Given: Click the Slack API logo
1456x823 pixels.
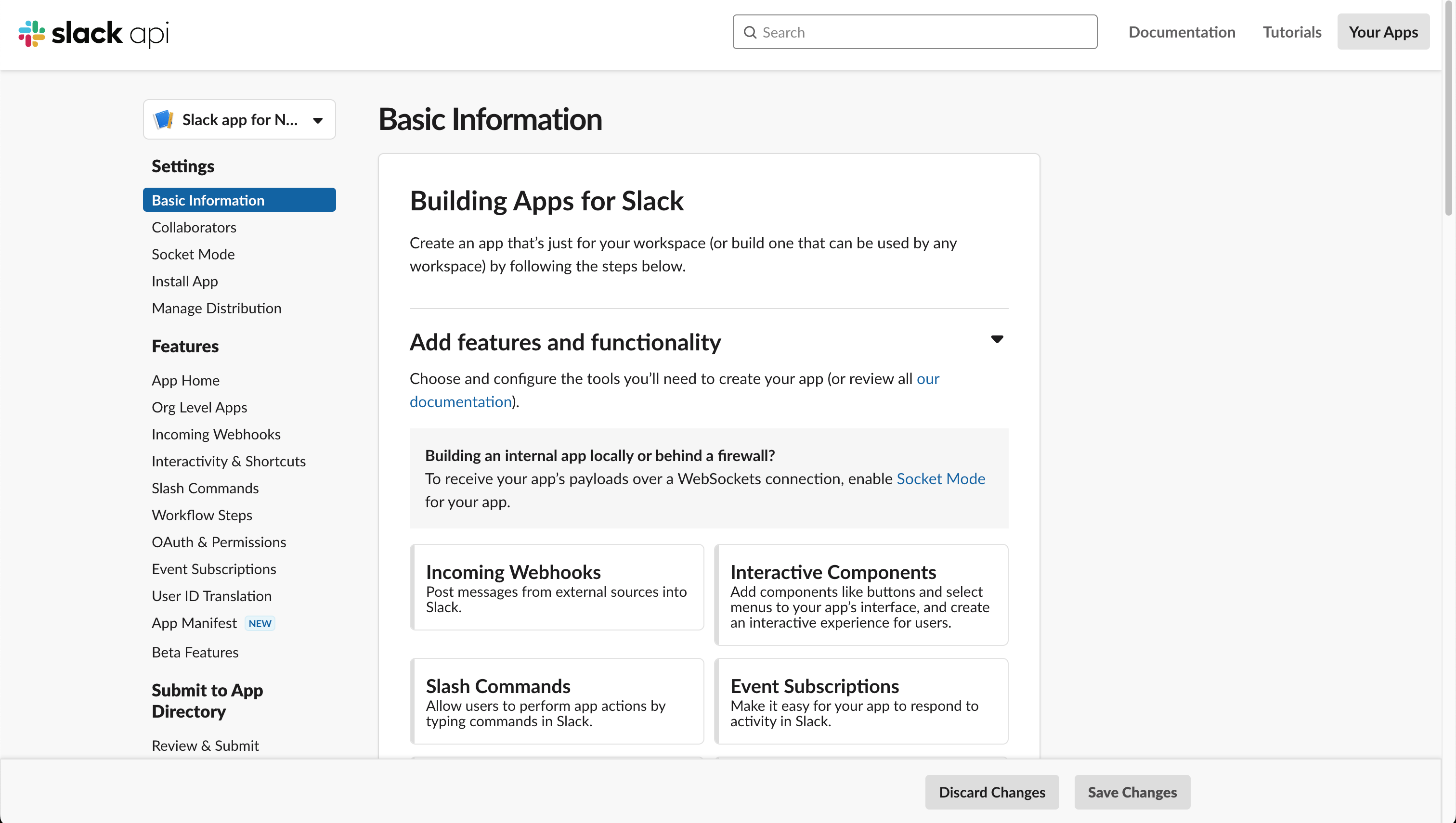Looking at the screenshot, I should [93, 33].
